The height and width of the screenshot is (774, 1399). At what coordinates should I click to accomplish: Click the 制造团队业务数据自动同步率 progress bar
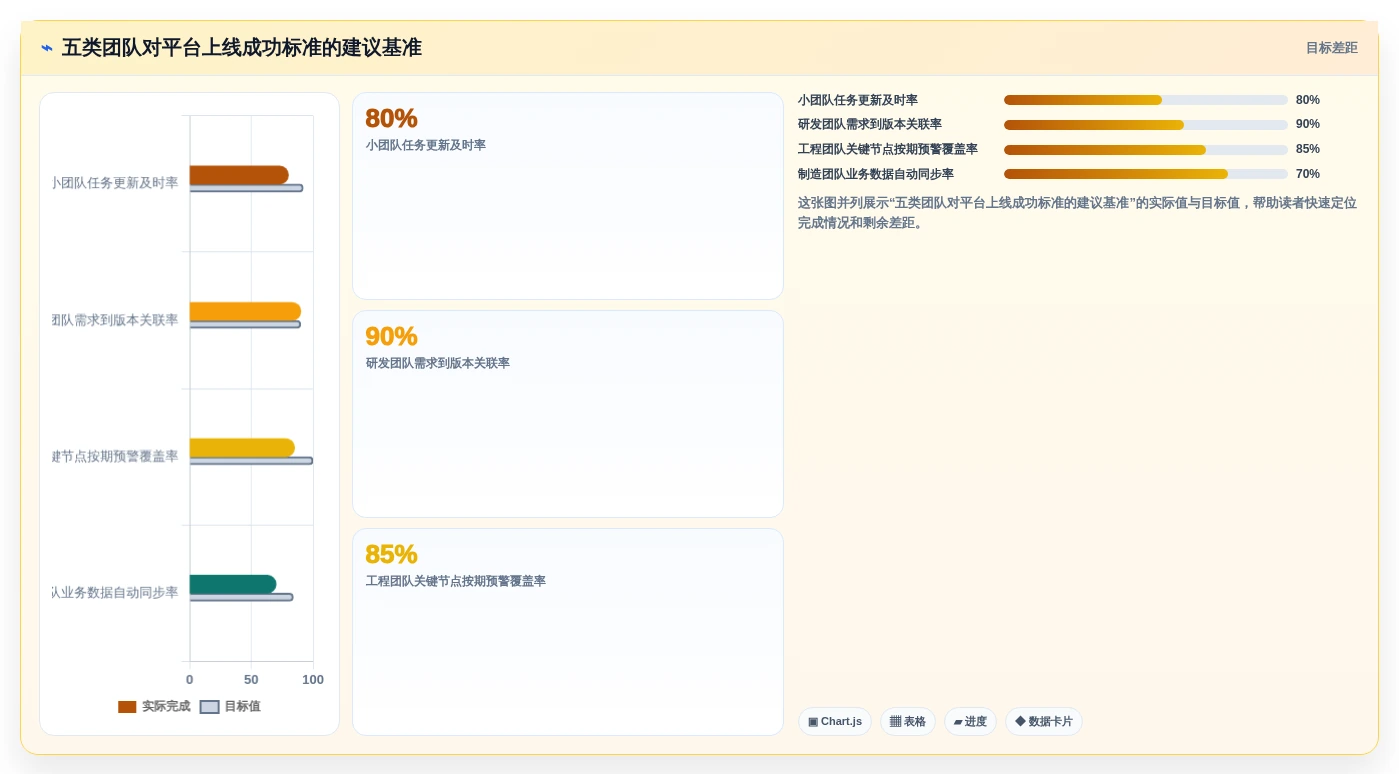(x=1146, y=174)
